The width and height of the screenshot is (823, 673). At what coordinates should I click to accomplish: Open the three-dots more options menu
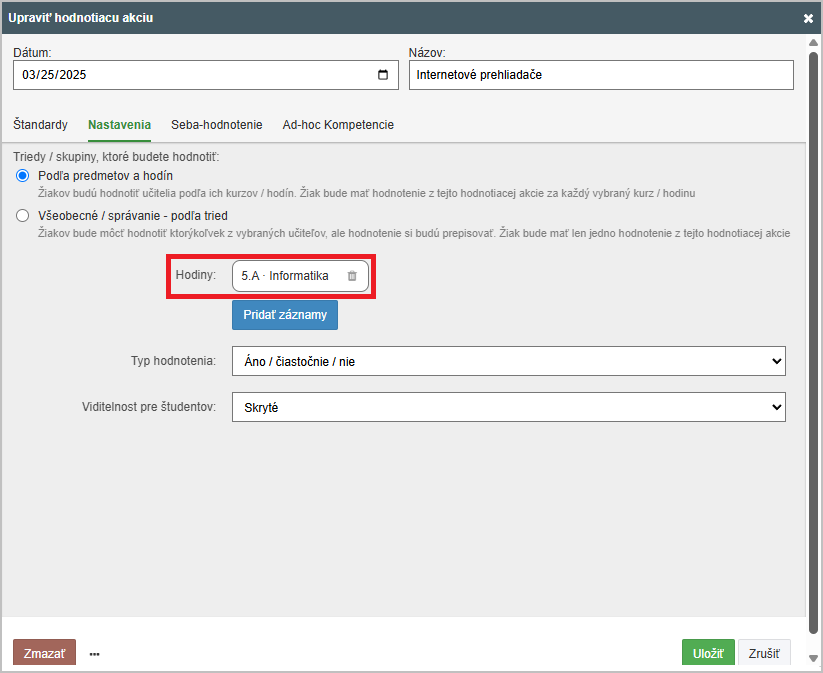coord(95,654)
